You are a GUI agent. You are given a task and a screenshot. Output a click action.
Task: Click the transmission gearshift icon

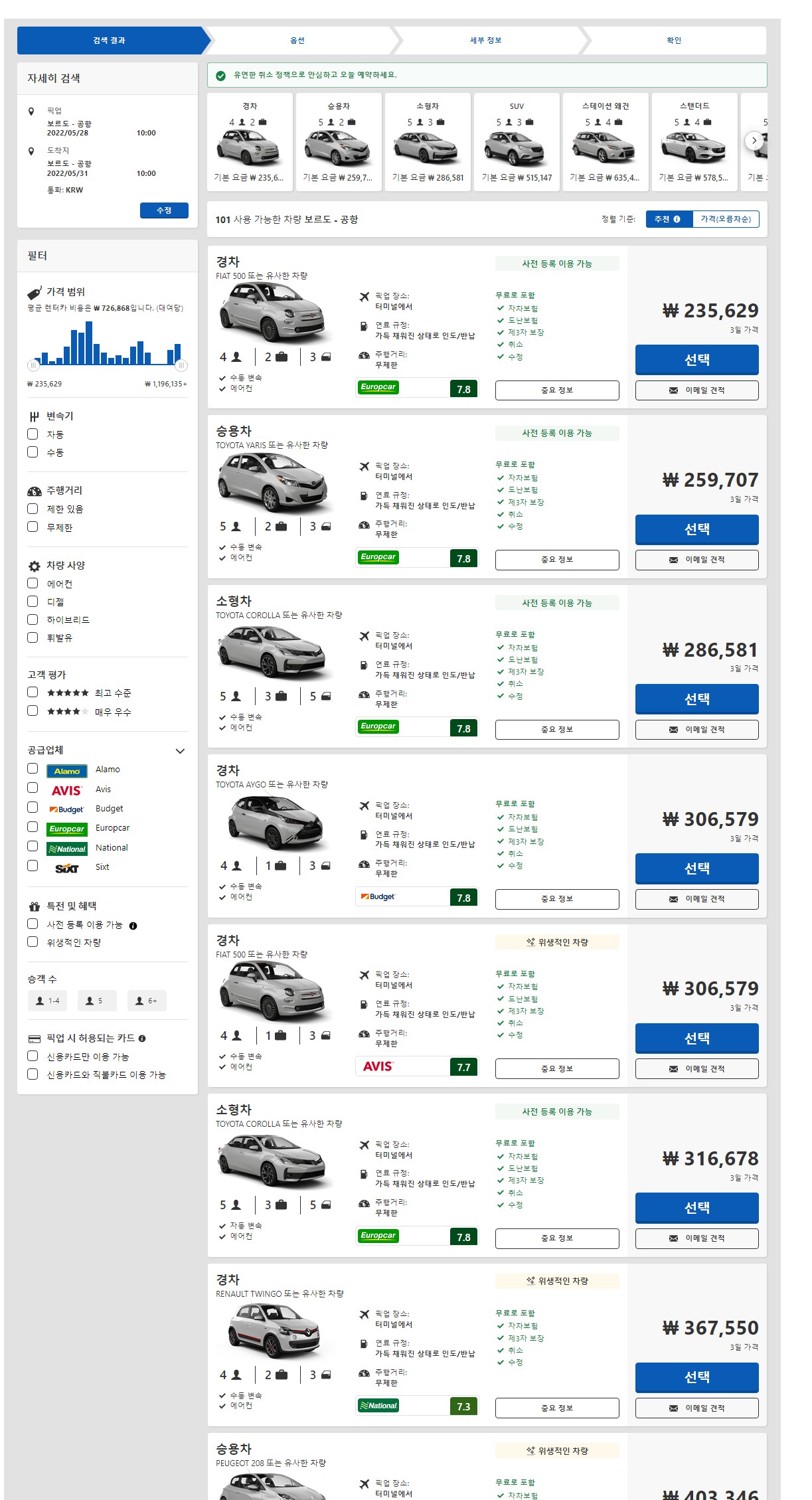coord(35,416)
